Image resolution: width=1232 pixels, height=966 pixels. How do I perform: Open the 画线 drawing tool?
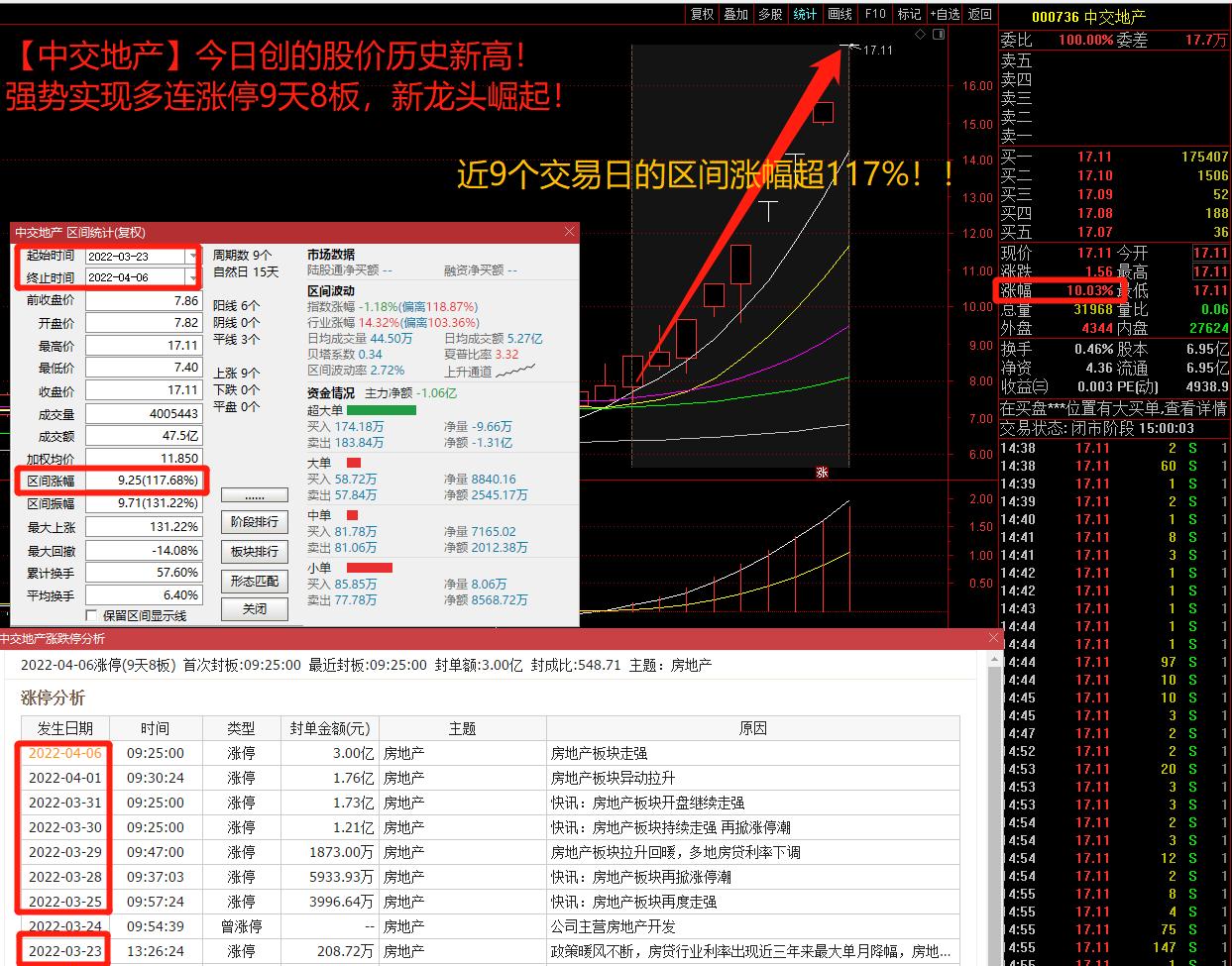[840, 14]
